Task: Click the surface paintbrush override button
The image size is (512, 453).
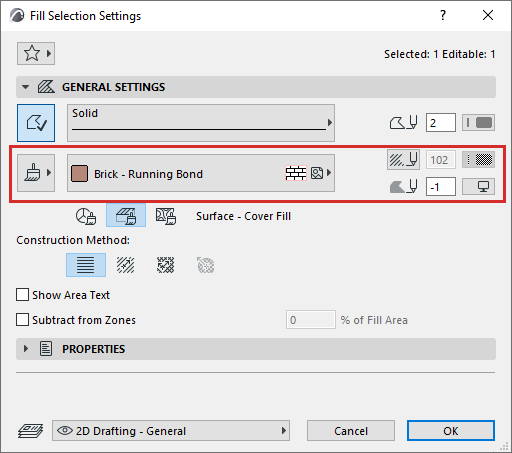Action: coord(36,173)
